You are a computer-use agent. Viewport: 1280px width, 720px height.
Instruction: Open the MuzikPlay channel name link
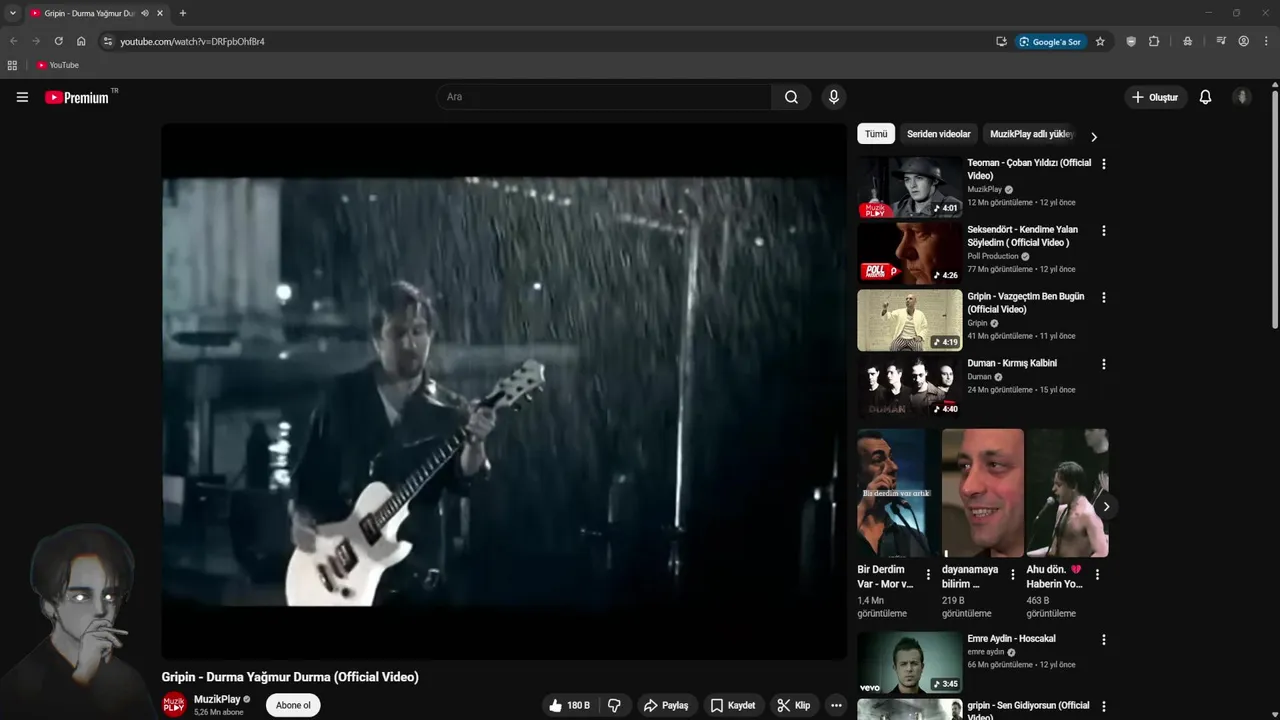tap(217, 699)
